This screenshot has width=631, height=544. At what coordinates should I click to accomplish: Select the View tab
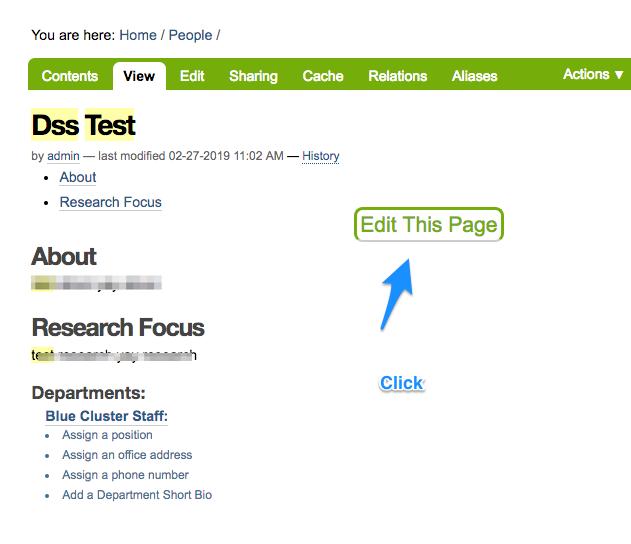click(x=139, y=76)
